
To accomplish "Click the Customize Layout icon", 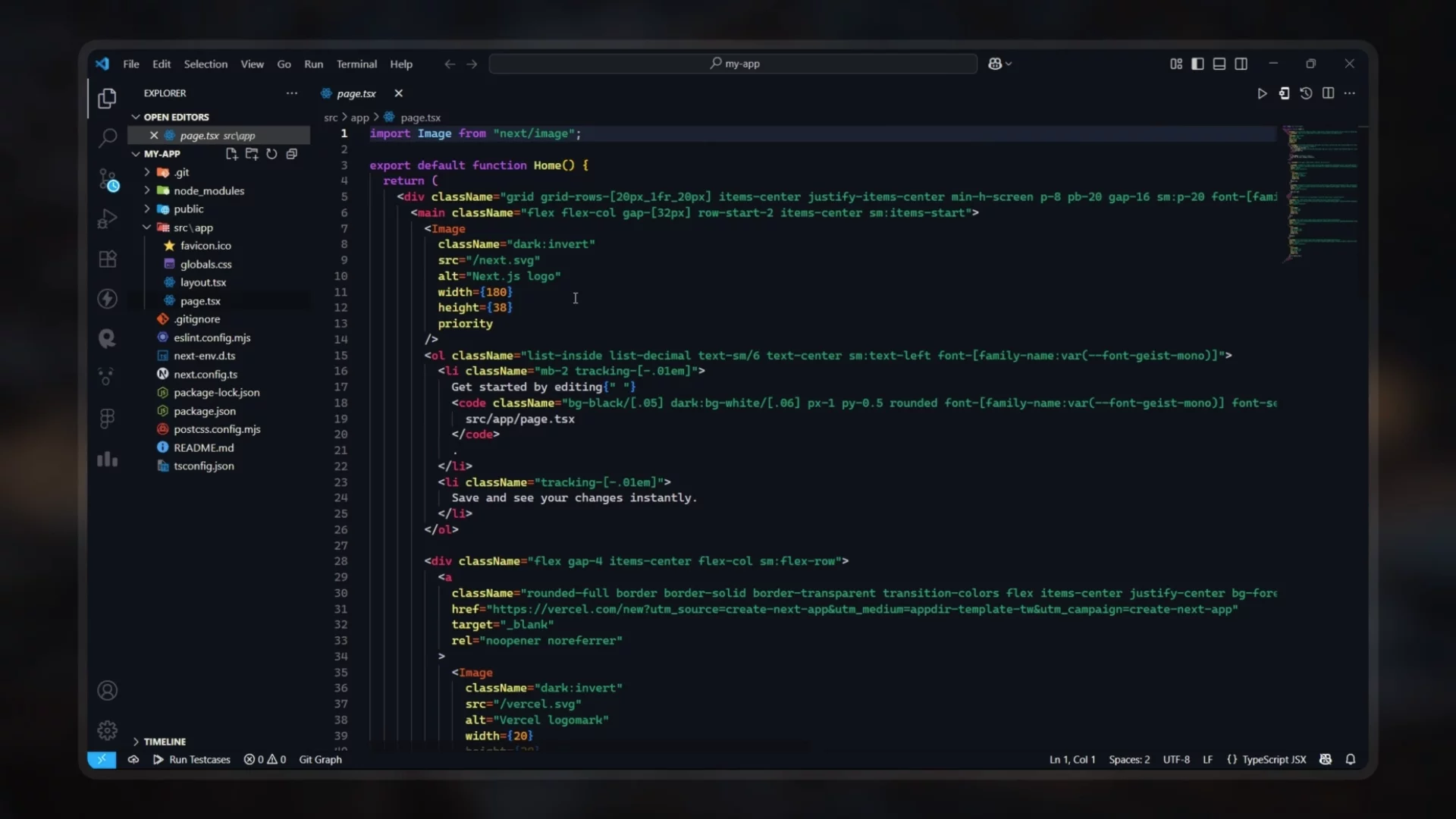I will [1176, 64].
